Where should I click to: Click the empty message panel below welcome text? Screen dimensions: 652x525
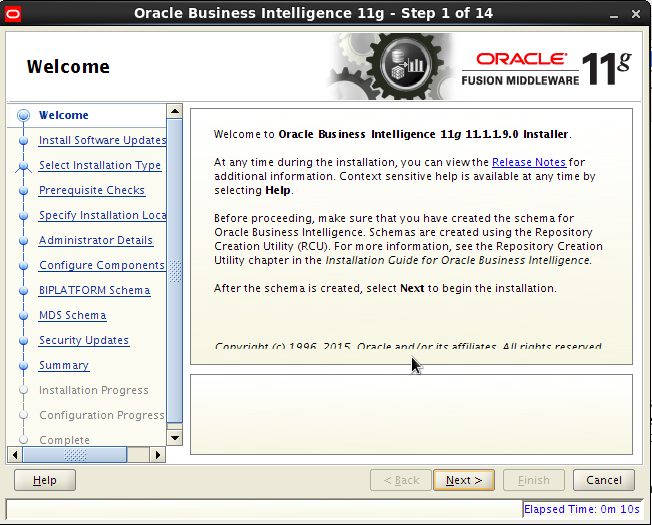pyautogui.click(x=411, y=414)
